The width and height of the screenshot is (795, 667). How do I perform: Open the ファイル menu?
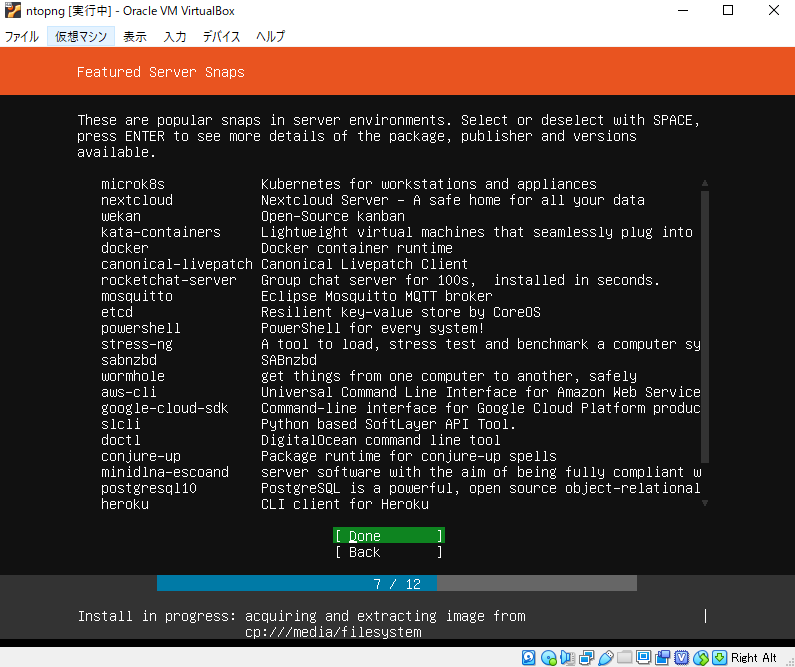22,36
